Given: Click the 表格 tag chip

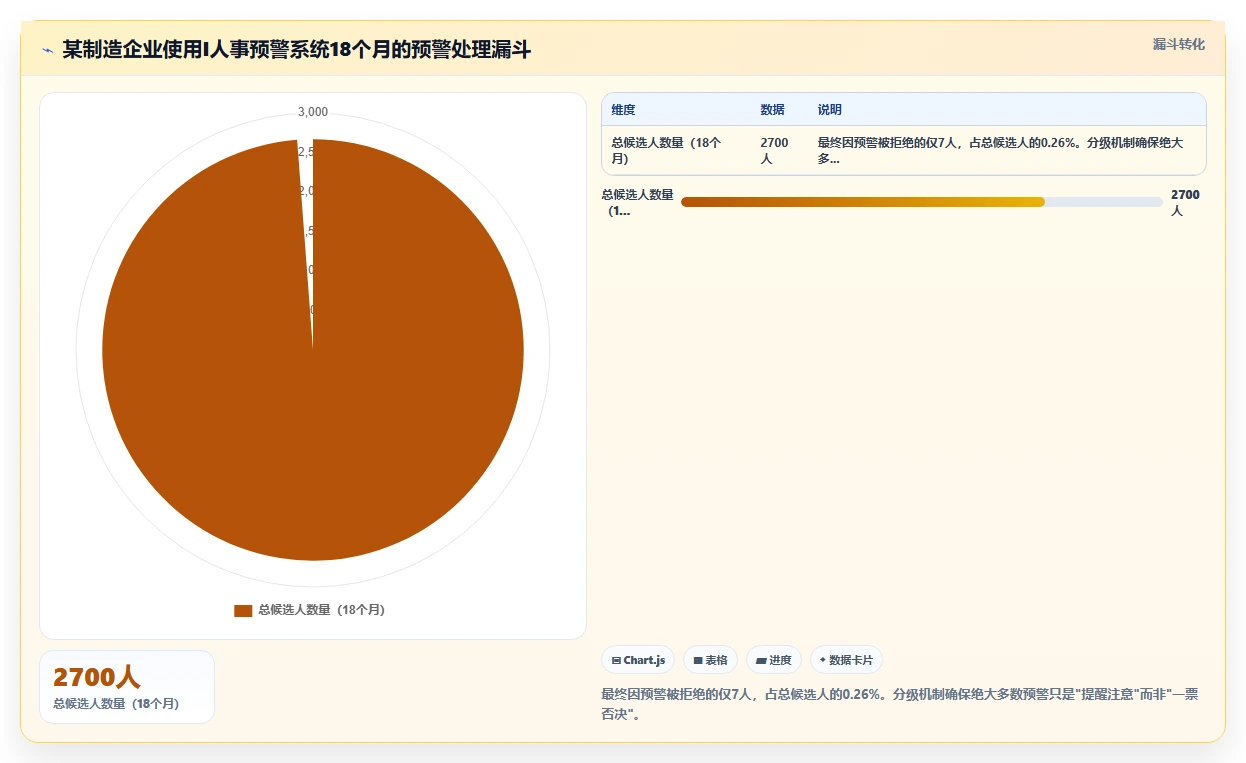Looking at the screenshot, I should click(x=710, y=660).
